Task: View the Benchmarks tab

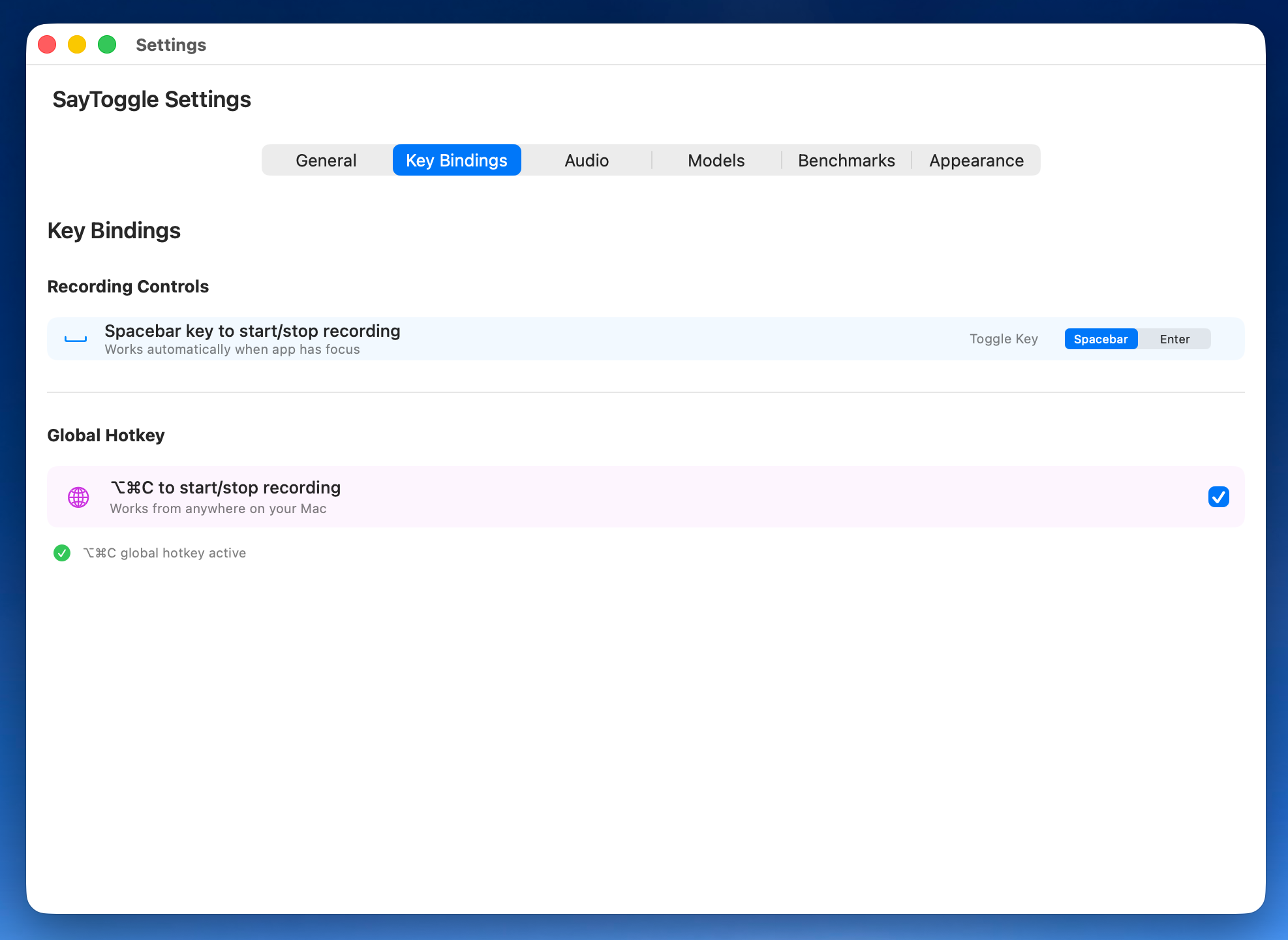Action: click(846, 160)
